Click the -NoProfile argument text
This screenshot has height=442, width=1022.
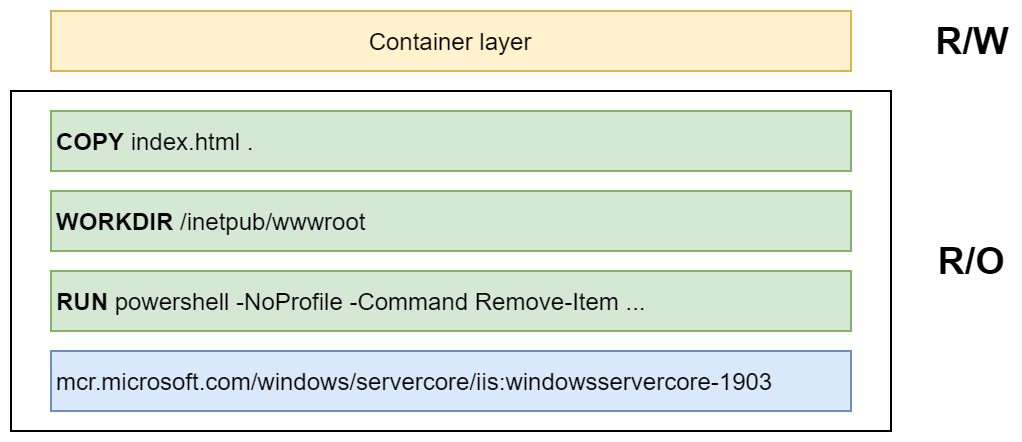(289, 302)
